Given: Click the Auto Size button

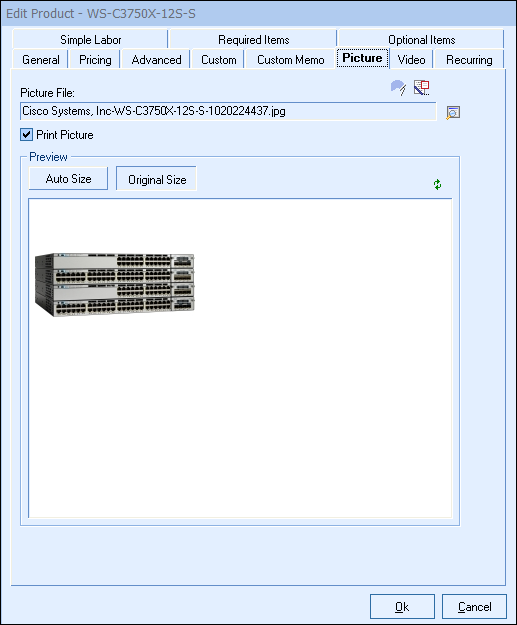Looking at the screenshot, I should [x=68, y=179].
